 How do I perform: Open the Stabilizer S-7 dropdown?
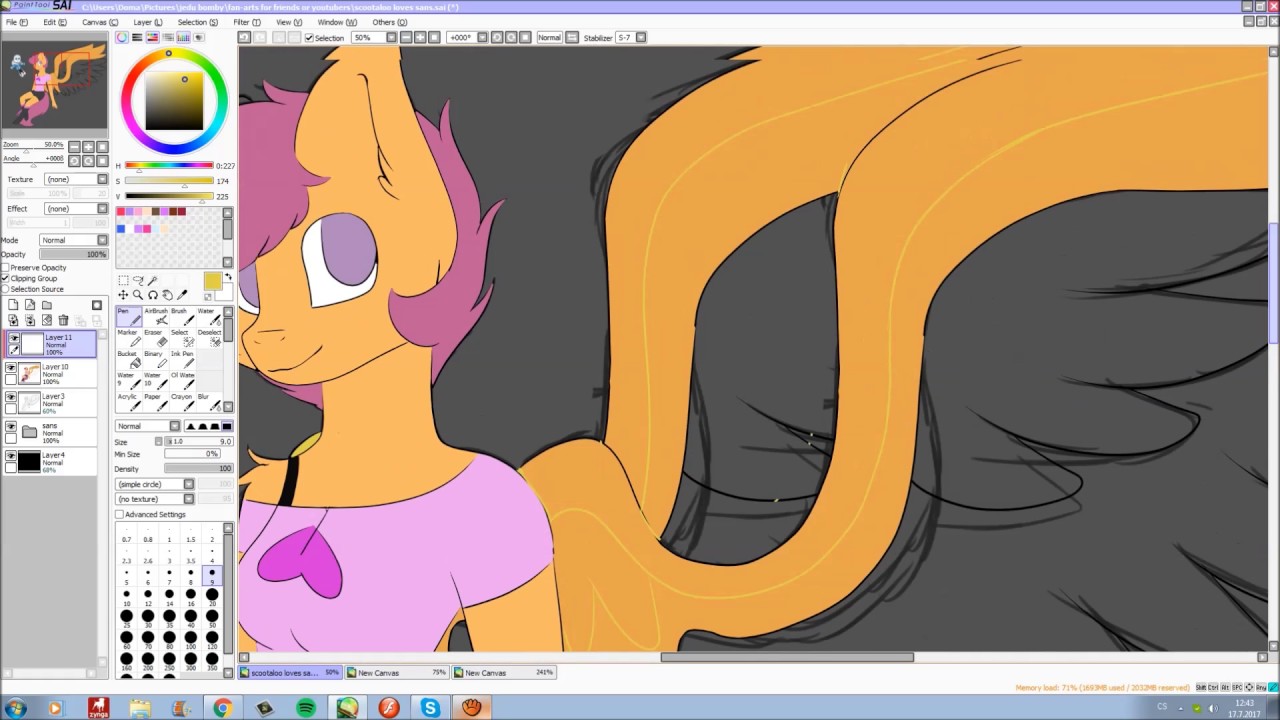(631, 38)
